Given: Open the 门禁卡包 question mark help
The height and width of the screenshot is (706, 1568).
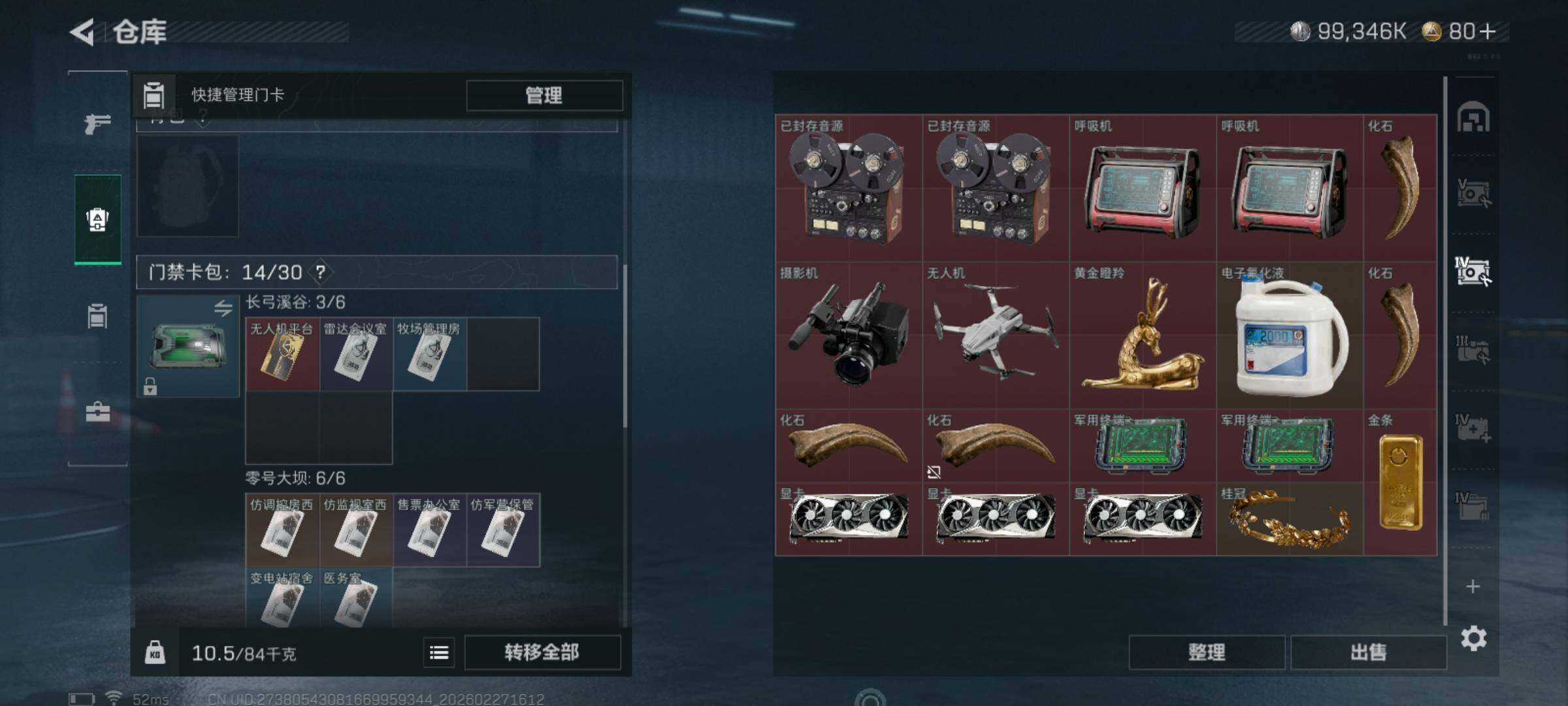Looking at the screenshot, I should click(x=320, y=272).
